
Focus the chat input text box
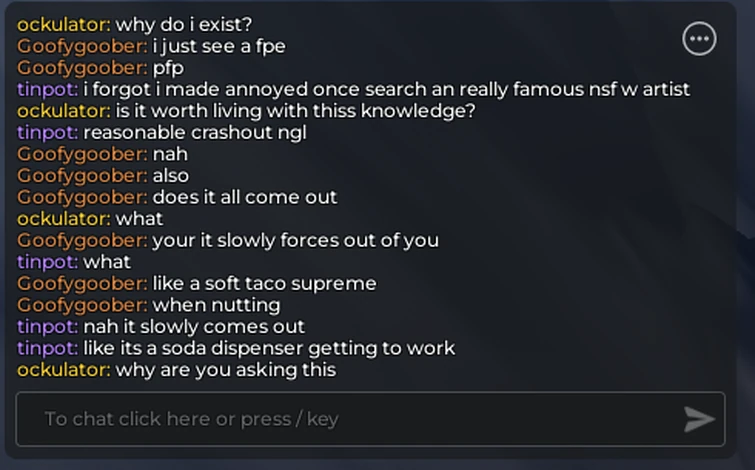pyautogui.click(x=370, y=419)
